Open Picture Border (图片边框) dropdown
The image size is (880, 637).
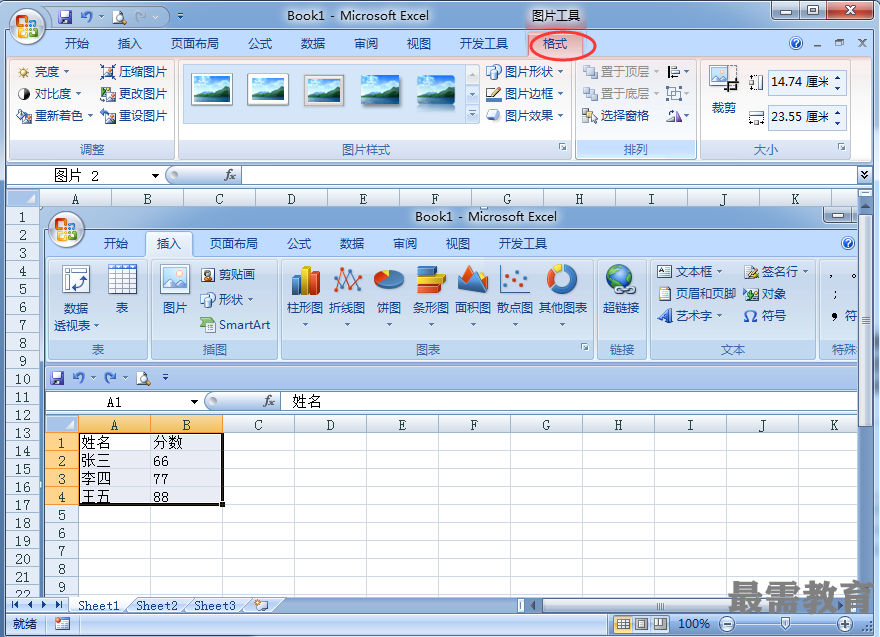point(524,94)
